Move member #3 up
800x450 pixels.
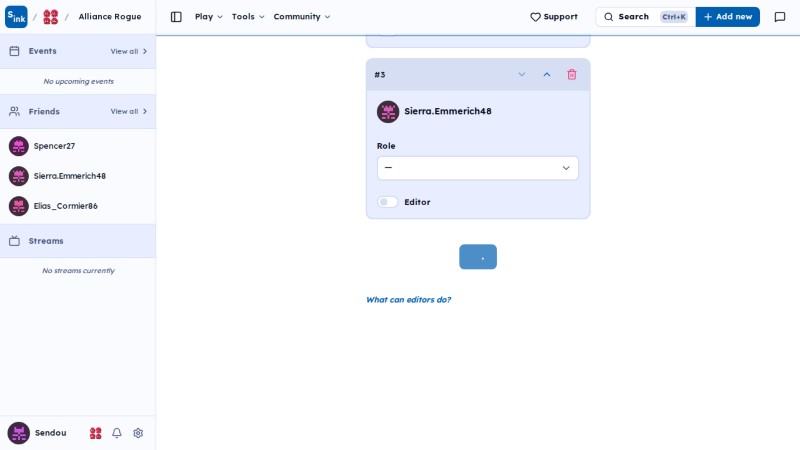coord(546,74)
